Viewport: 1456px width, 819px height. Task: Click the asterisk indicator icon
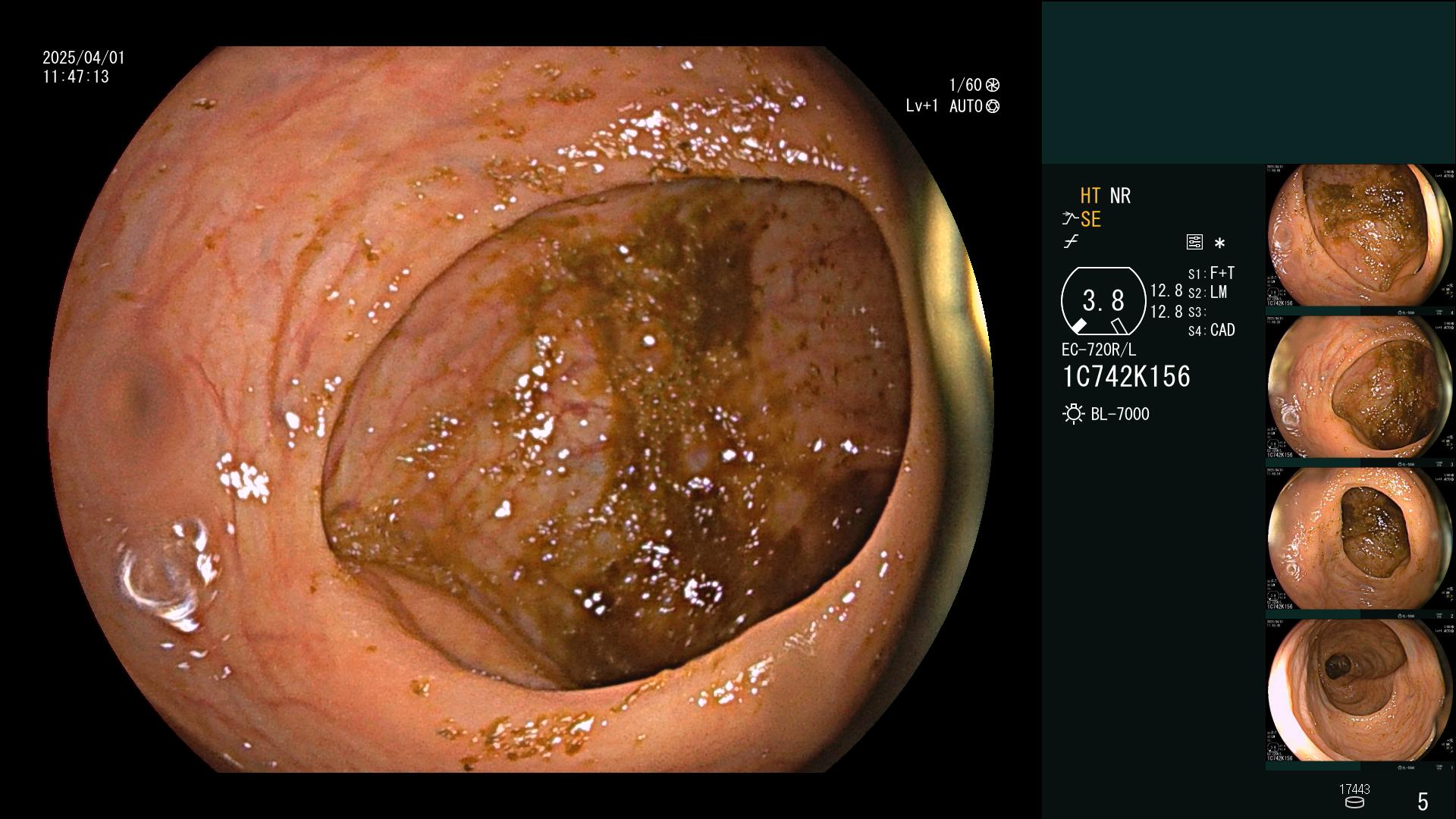pyautogui.click(x=1219, y=243)
